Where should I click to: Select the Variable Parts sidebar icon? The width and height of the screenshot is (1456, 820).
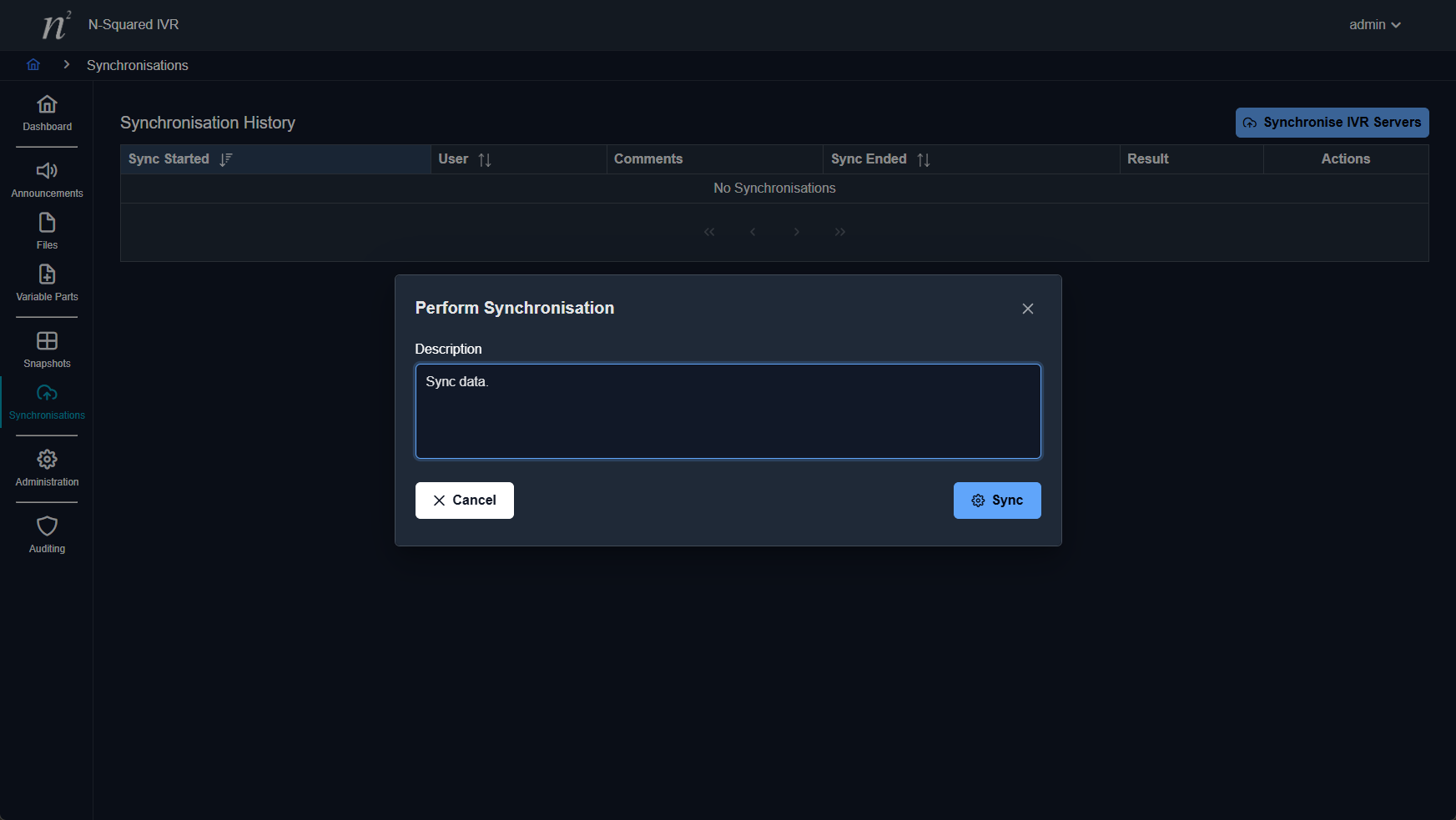pos(47,275)
